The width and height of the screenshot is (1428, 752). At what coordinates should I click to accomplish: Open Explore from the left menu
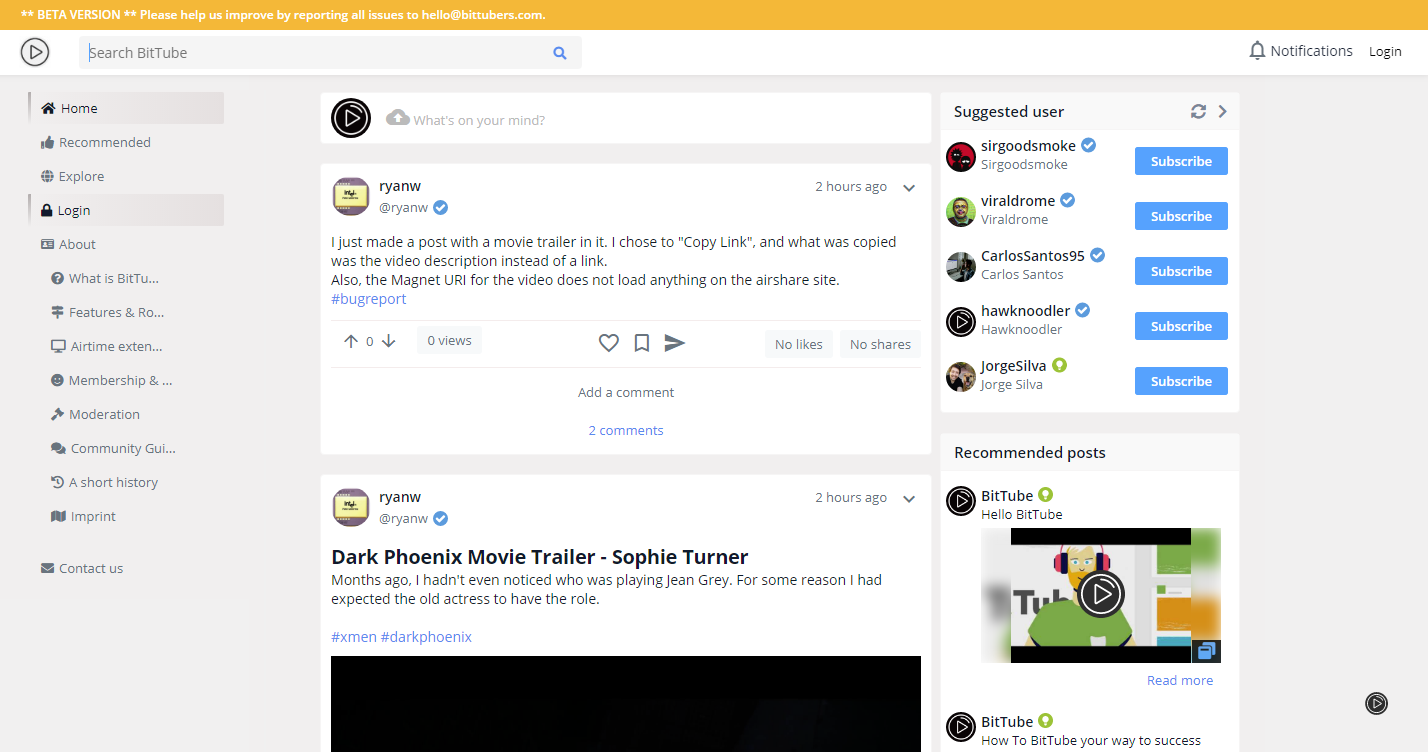81,176
